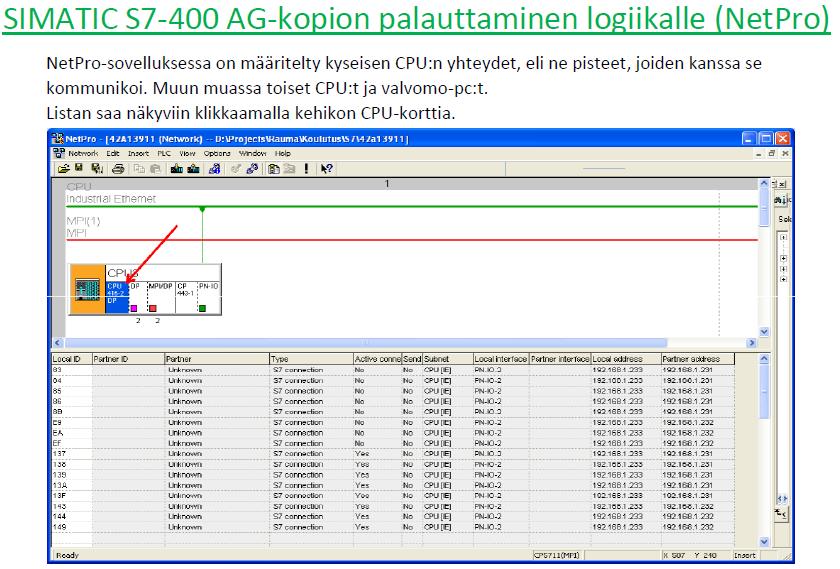
Task: Select the connection row with Local ID 13F
Action: (393, 496)
